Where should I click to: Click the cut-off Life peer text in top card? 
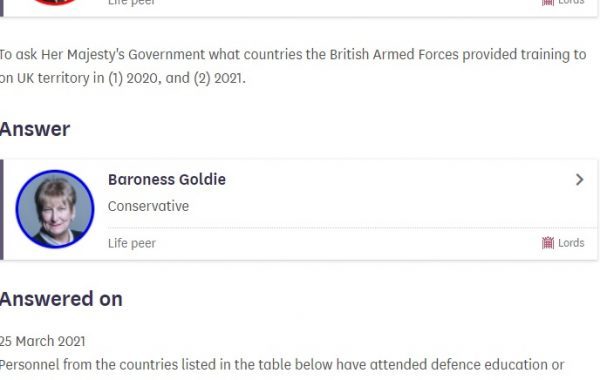pyautogui.click(x=132, y=3)
